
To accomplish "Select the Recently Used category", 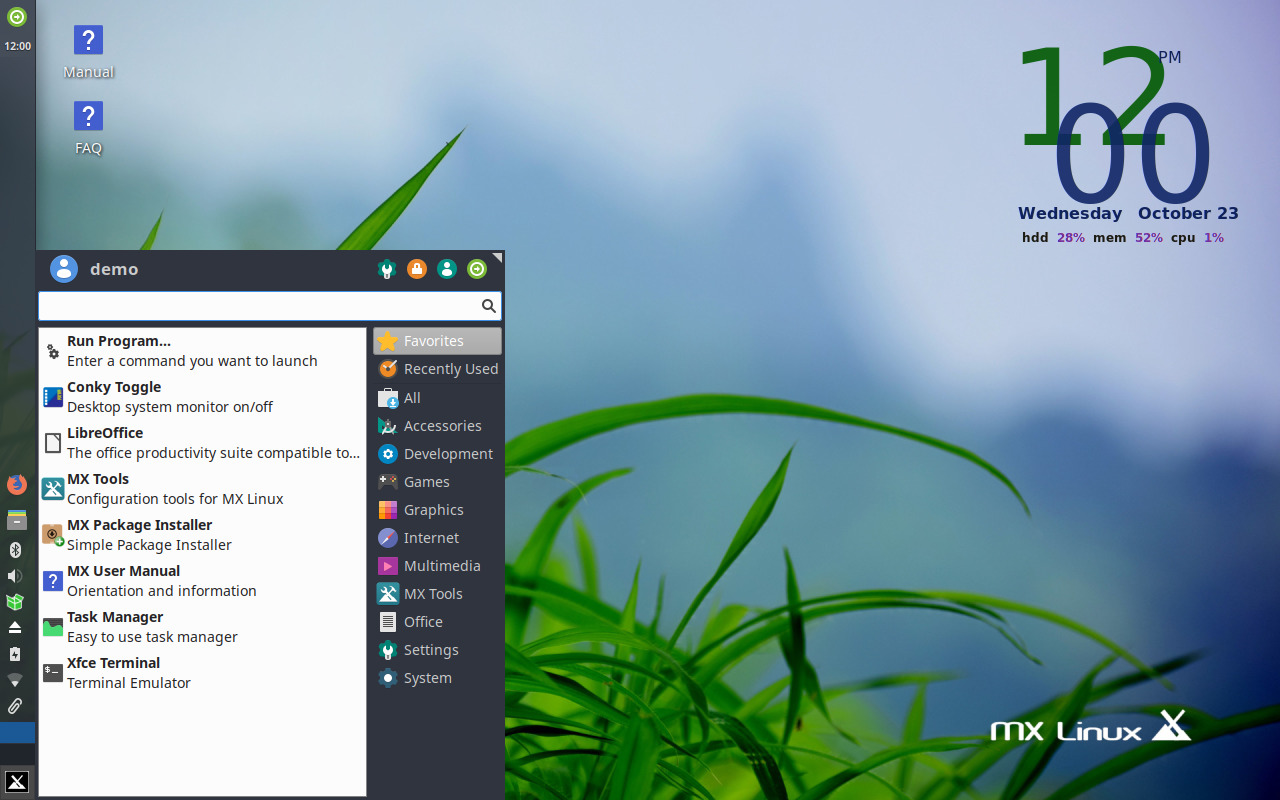I will pos(437,369).
